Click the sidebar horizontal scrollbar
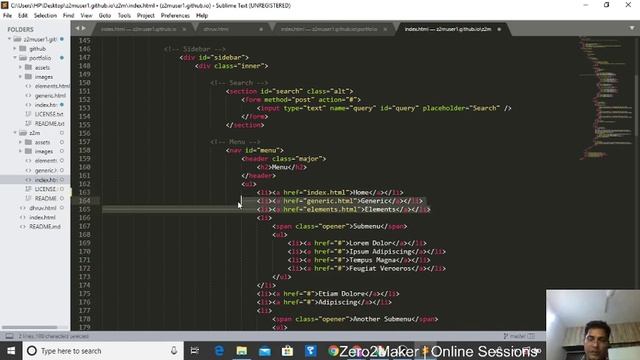Screen dimensions: 640x360 coord(29,327)
